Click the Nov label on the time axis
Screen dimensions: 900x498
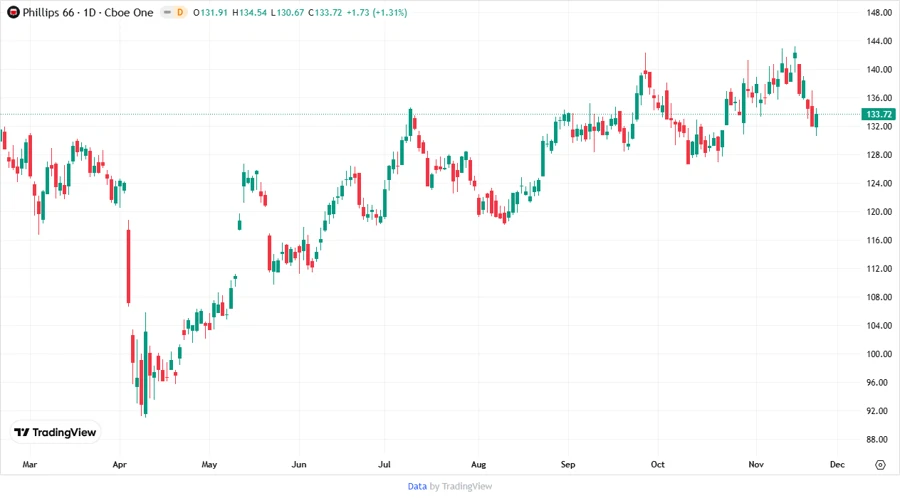756,465
